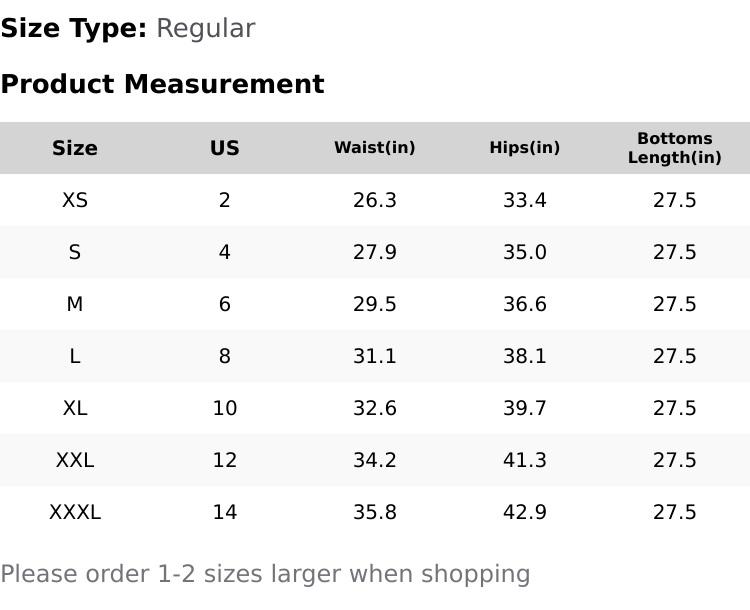The height and width of the screenshot is (610, 750).
Task: Click the Size column header
Action: pyautogui.click(x=75, y=148)
